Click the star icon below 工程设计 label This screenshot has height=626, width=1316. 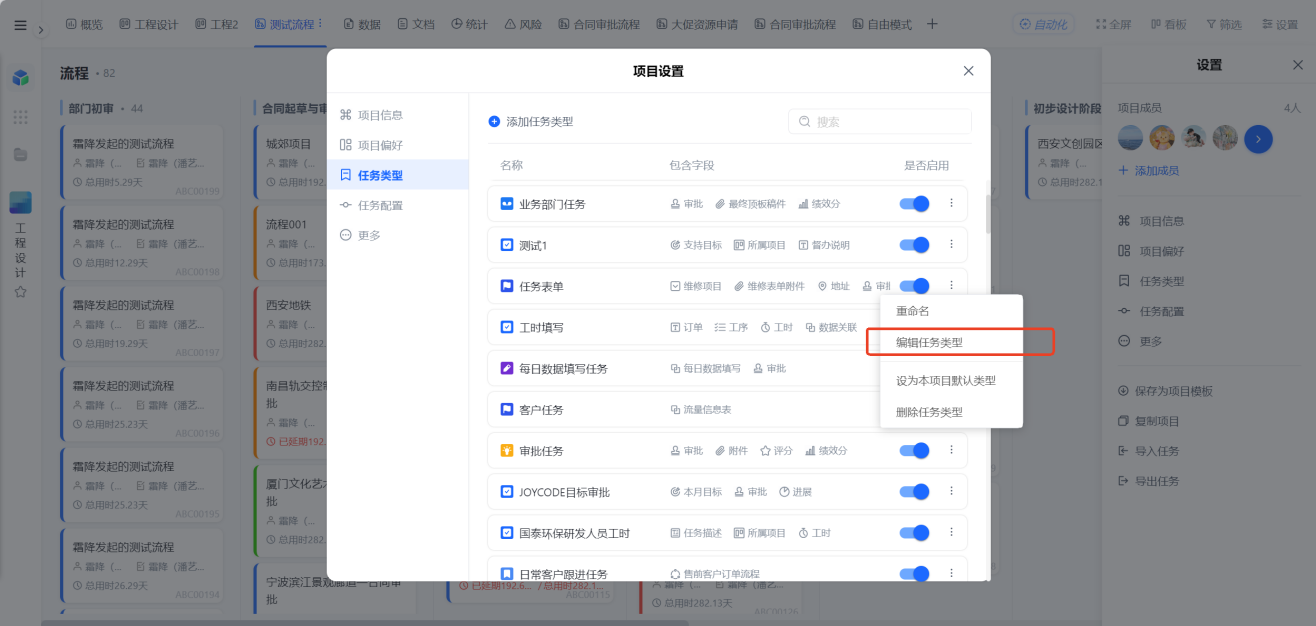point(20,292)
